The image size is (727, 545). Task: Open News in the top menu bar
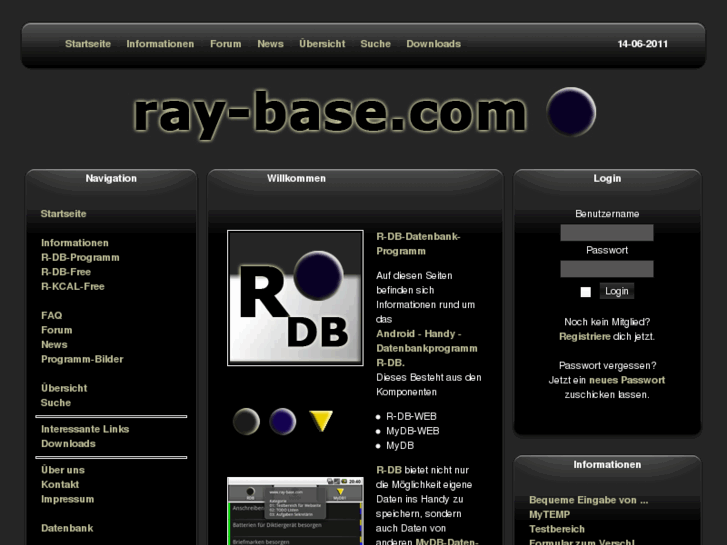pyautogui.click(x=270, y=44)
